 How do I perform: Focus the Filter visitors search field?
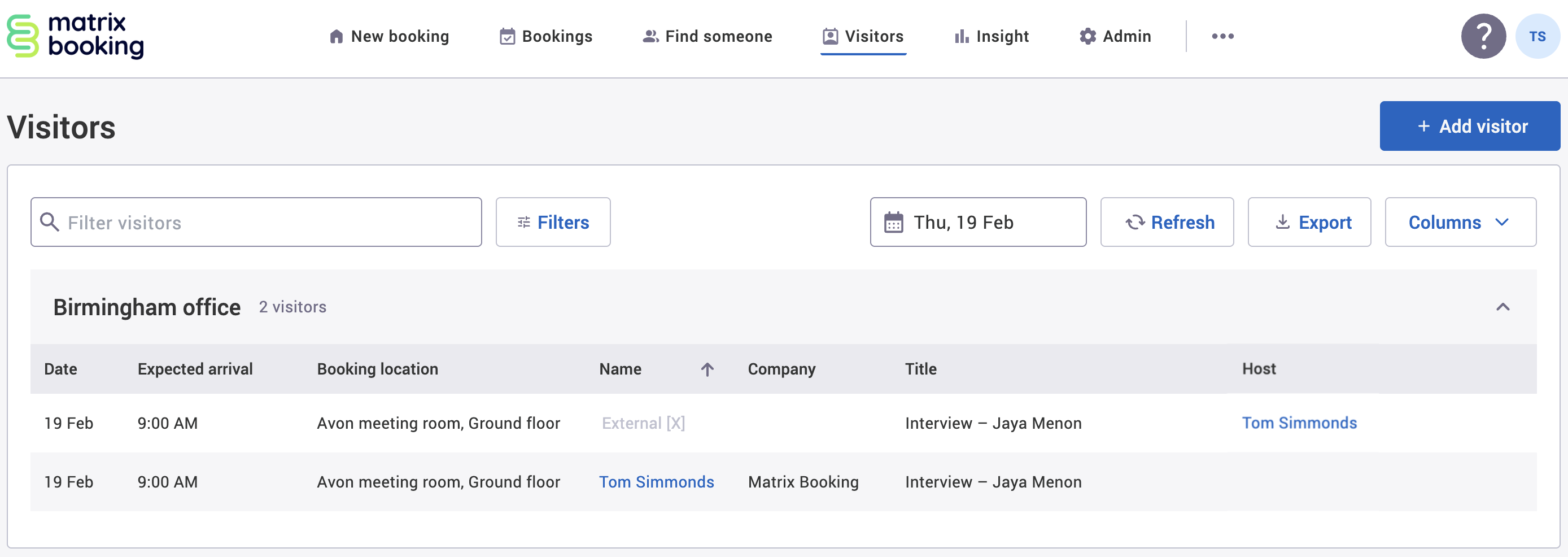[x=268, y=223]
